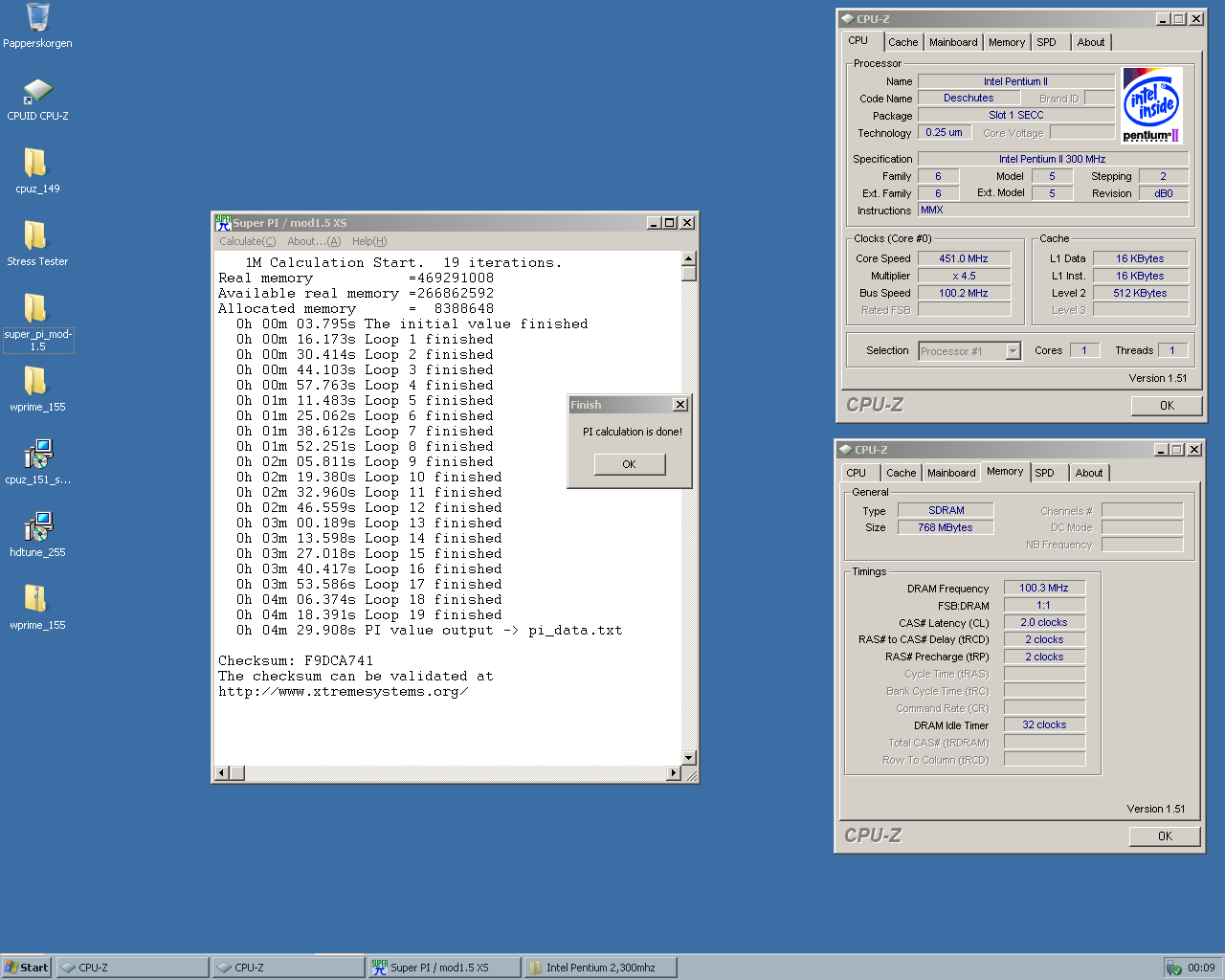Viewport: 1225px width, 980px height.
Task: Select the Stress Tester folder icon
Action: pos(35,235)
